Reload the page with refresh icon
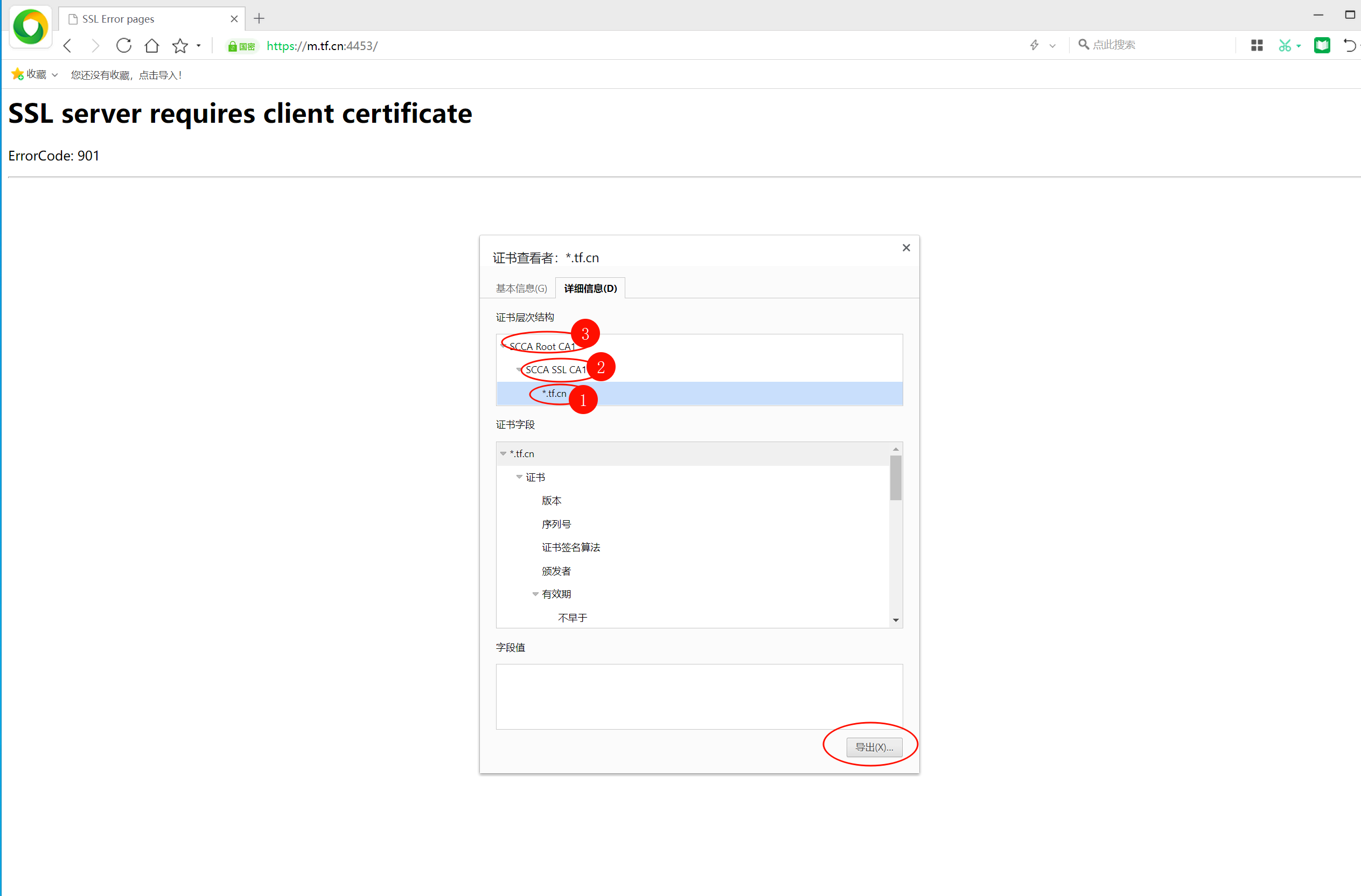The height and width of the screenshot is (896, 1361). coord(123,46)
